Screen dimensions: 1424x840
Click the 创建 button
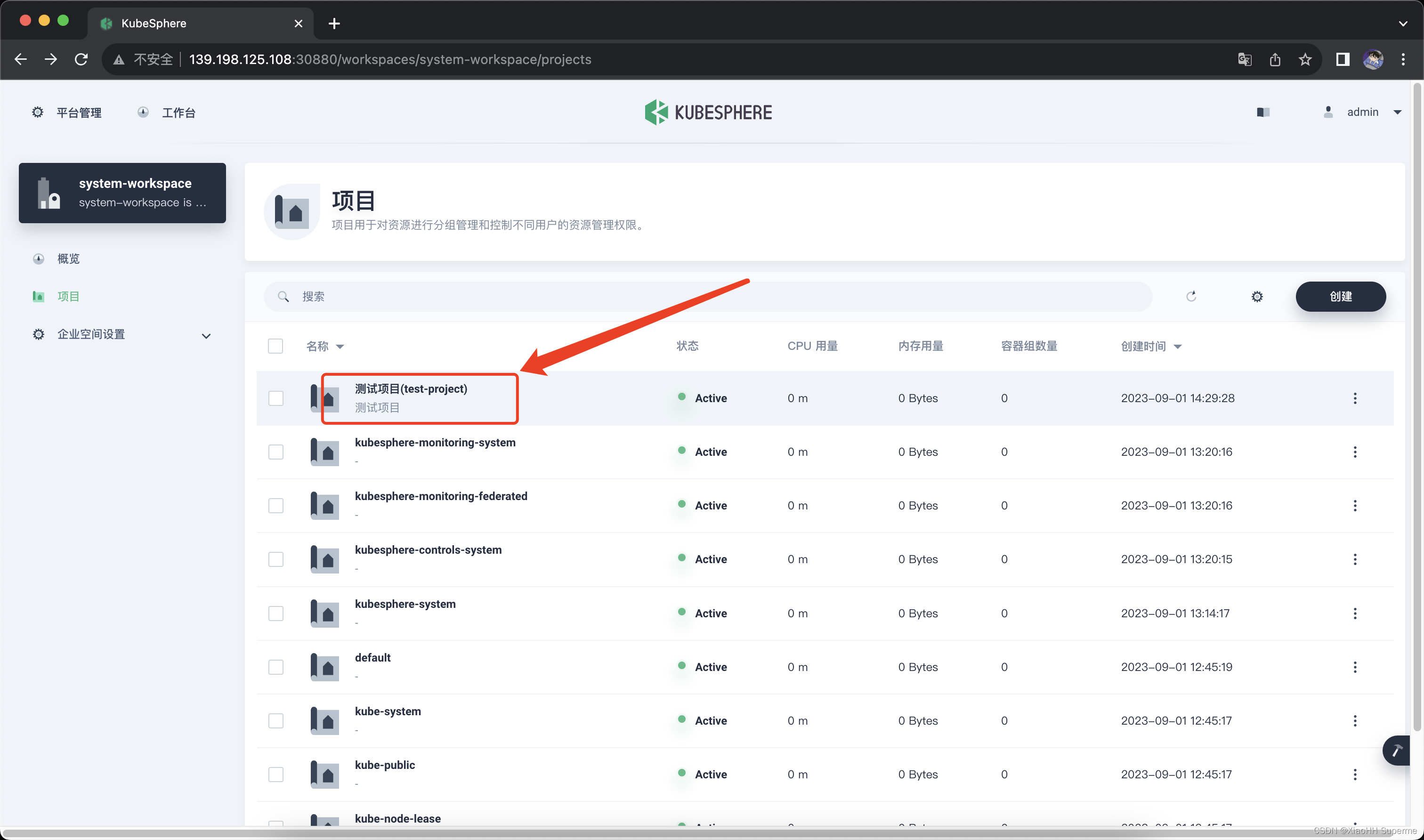point(1340,297)
